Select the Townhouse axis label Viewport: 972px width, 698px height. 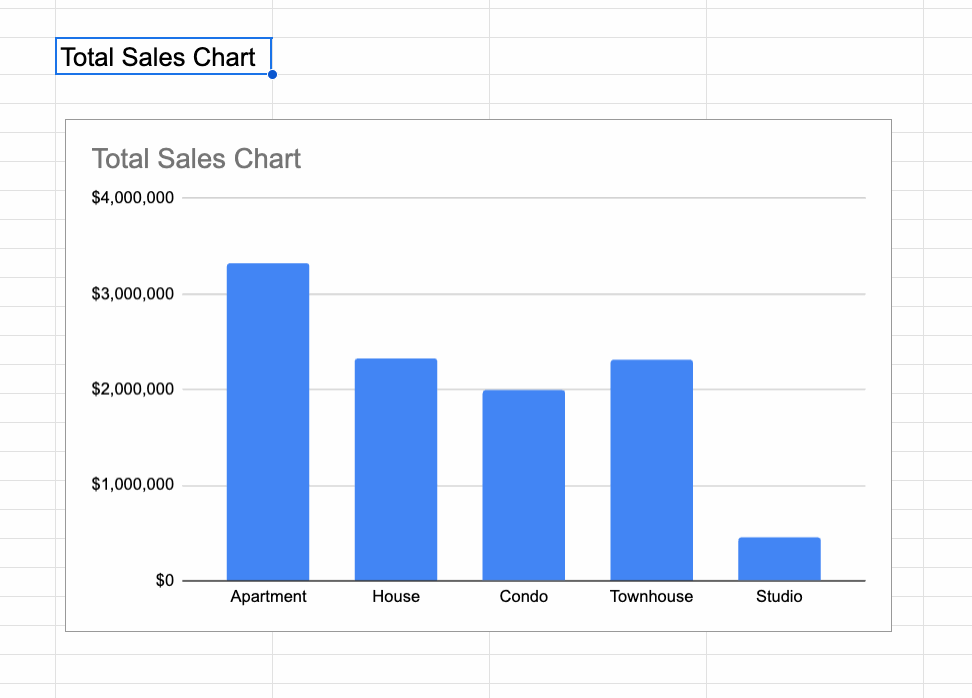(x=651, y=597)
